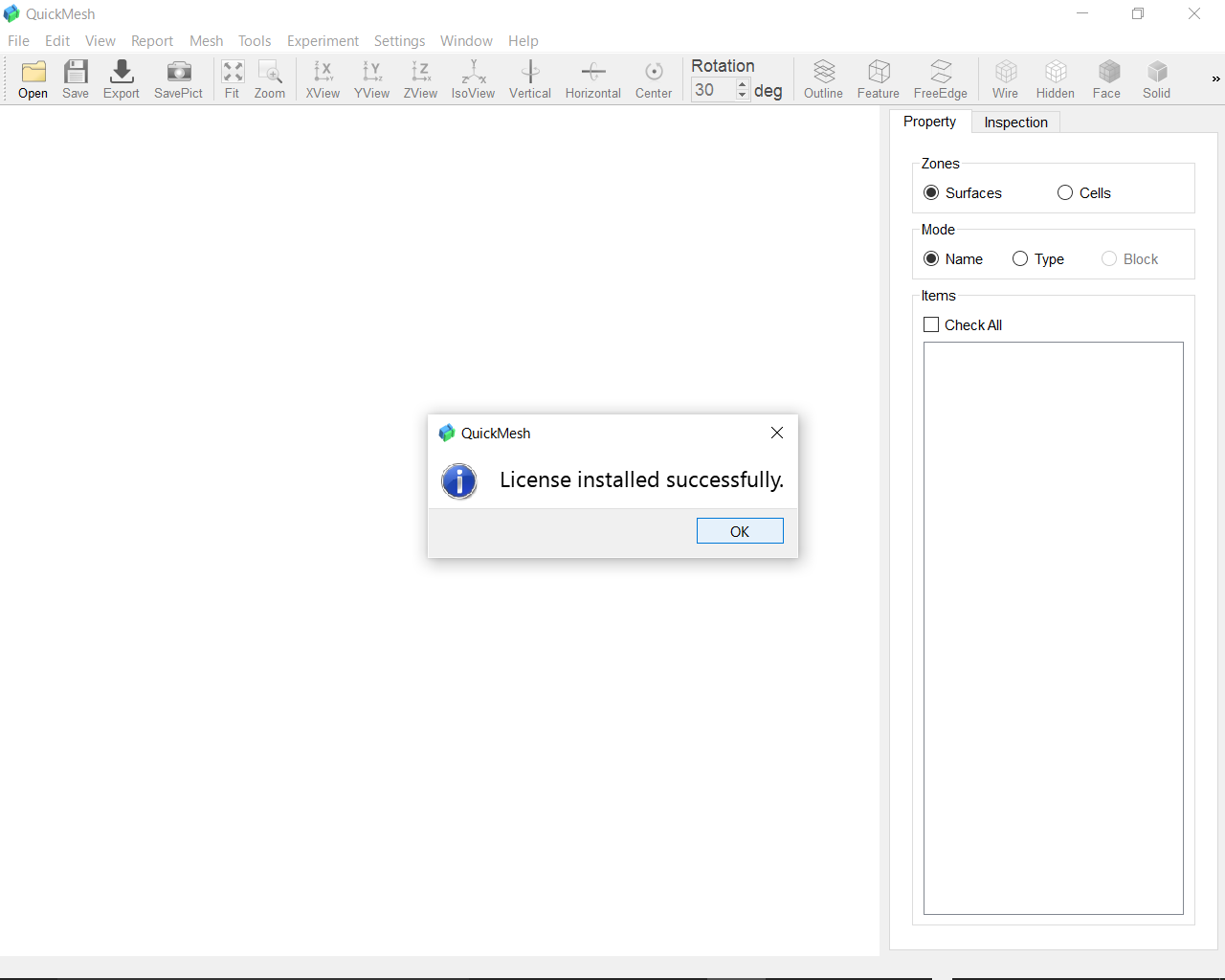Switch to XView orientation
The width and height of the screenshot is (1225, 980).
(x=323, y=78)
